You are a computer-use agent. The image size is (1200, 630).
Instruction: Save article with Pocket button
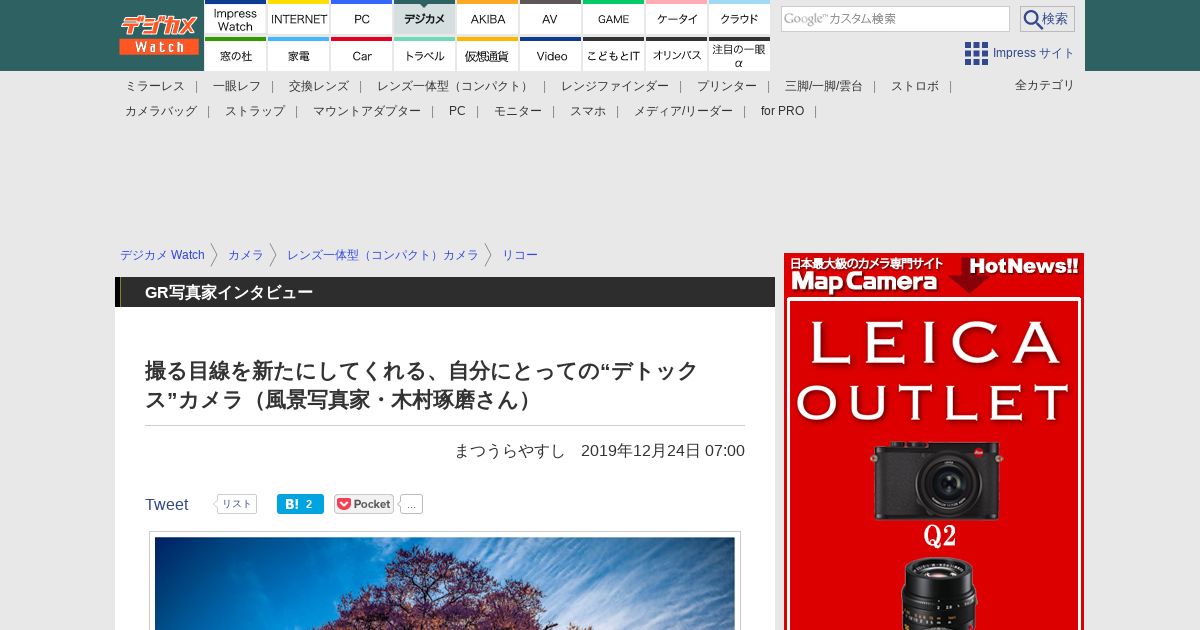coord(364,504)
